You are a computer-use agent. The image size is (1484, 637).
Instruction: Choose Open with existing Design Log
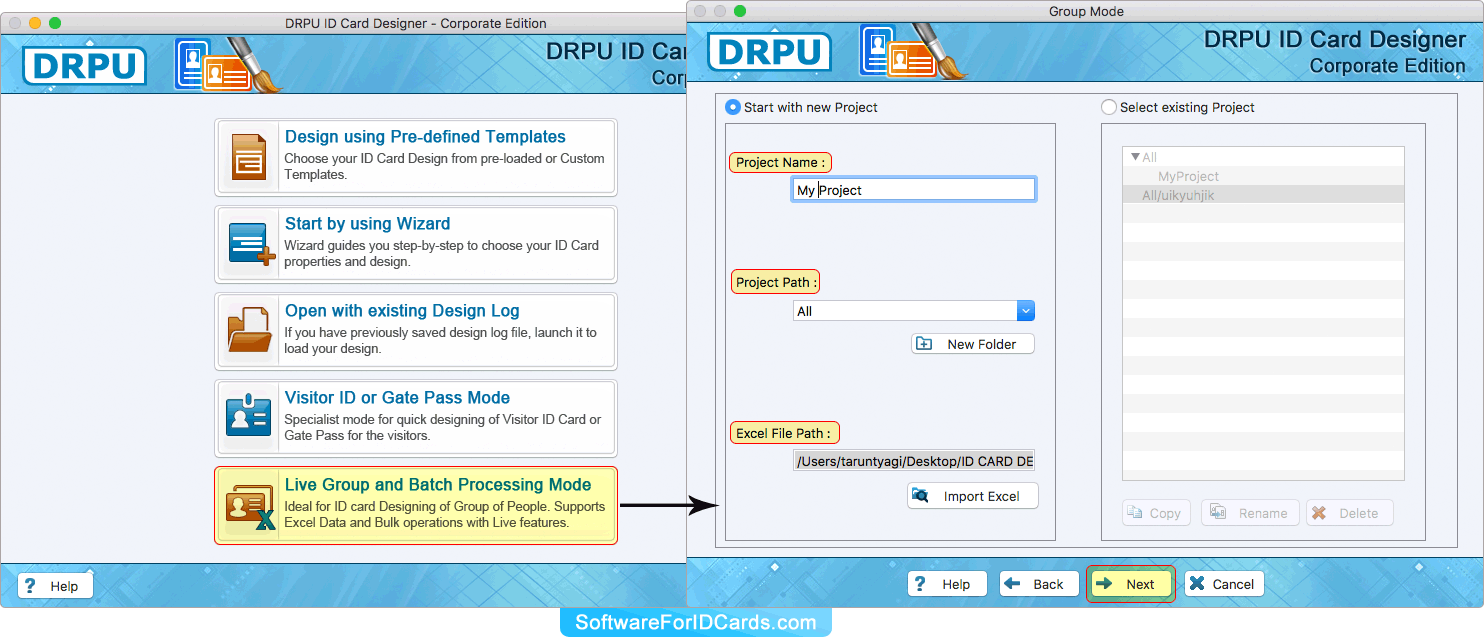coord(416,332)
